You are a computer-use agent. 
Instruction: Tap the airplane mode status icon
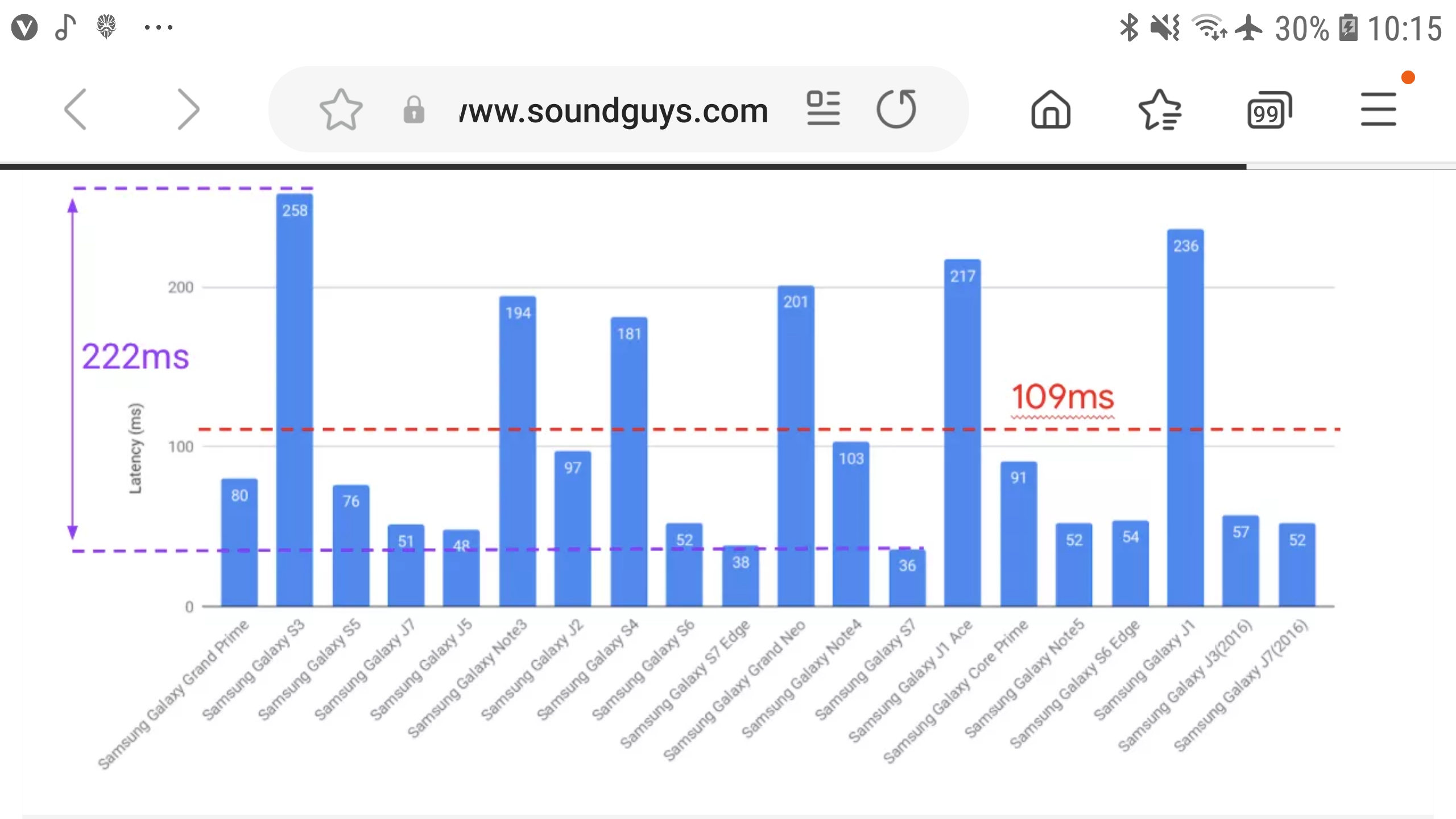point(1249,27)
